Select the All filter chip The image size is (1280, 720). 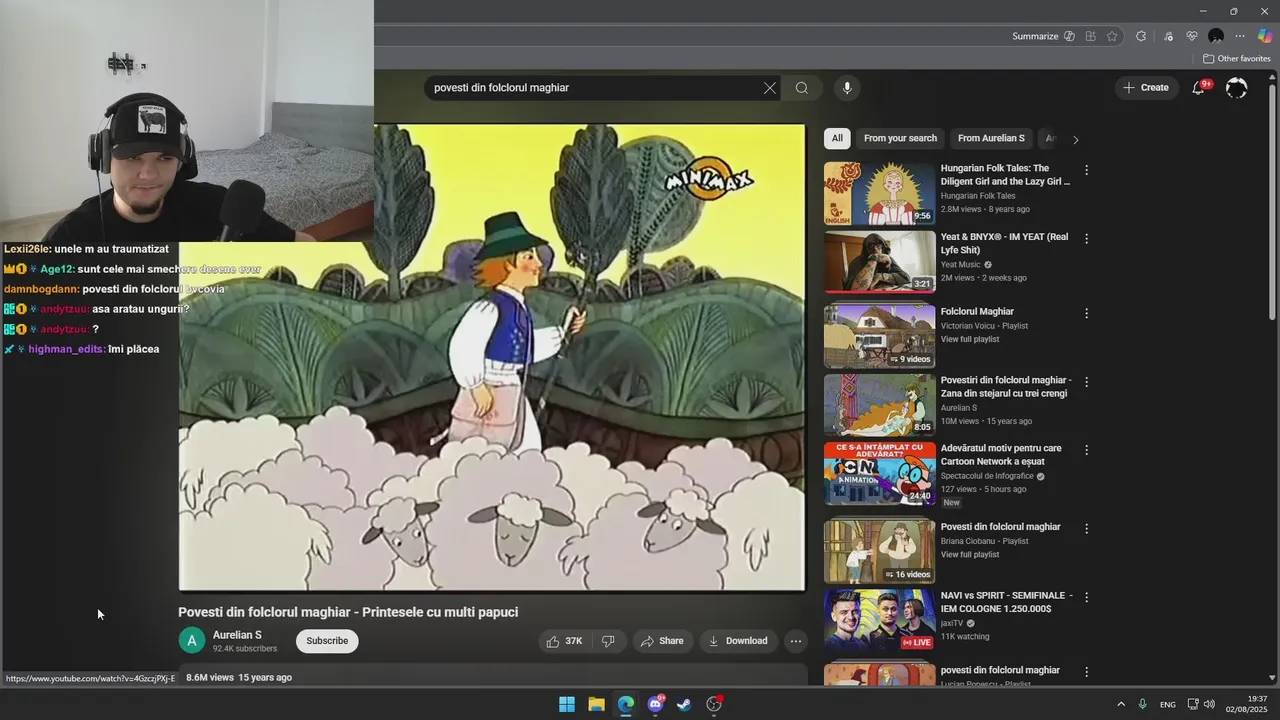click(837, 138)
